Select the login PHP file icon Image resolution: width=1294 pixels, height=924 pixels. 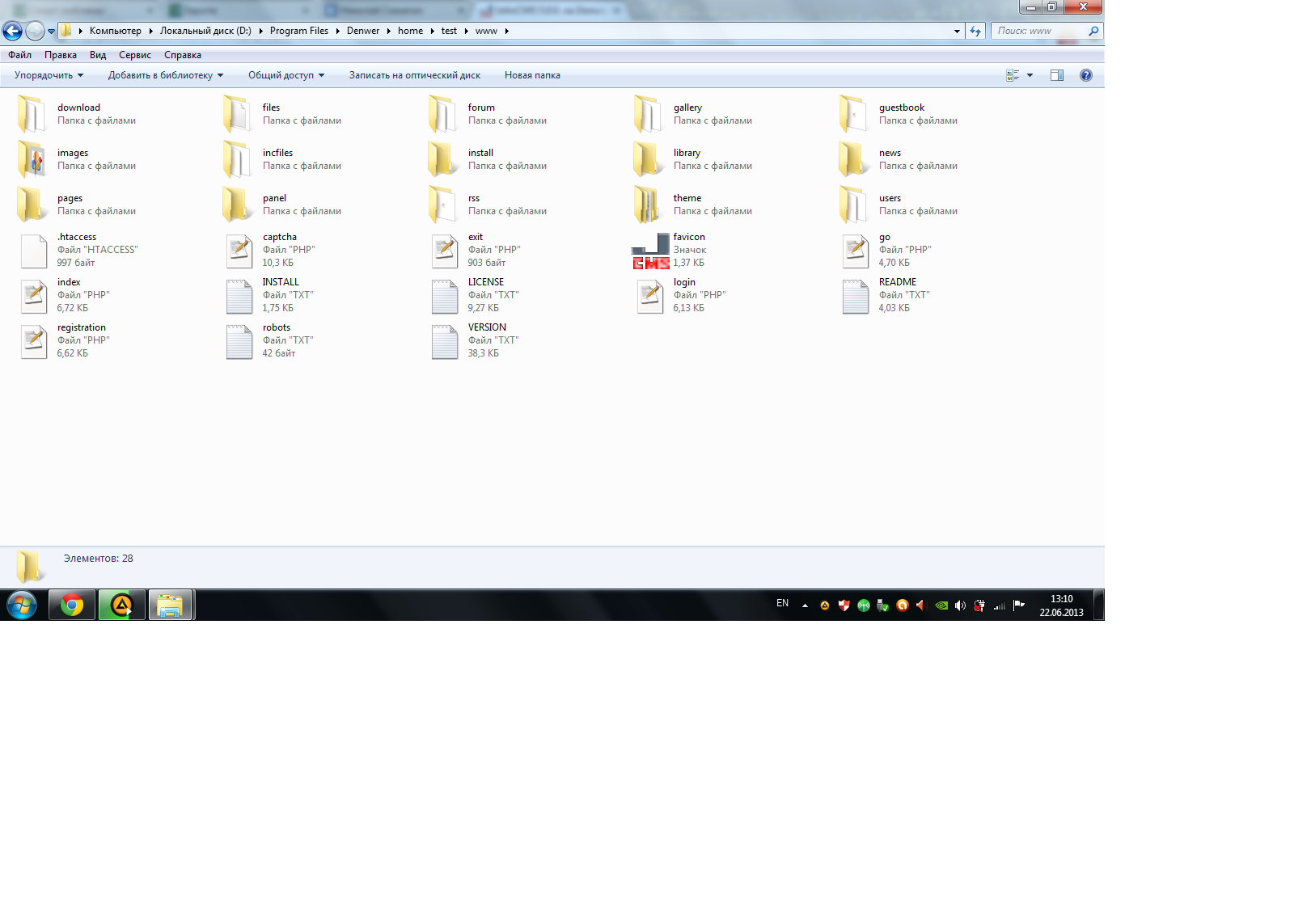(650, 296)
